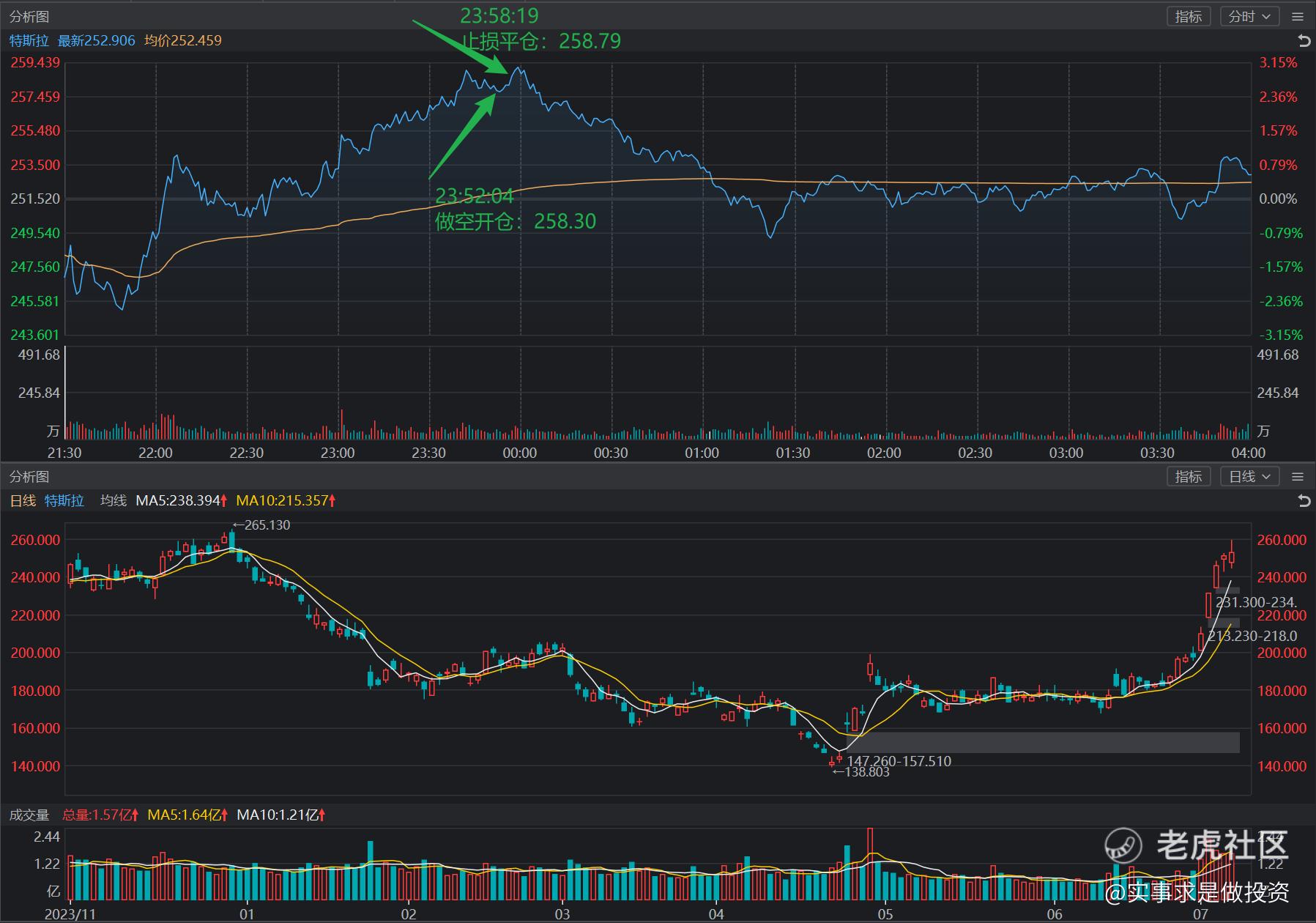Click 491.68 left volume axis label
The height and width of the screenshot is (923, 1316).
[39, 355]
